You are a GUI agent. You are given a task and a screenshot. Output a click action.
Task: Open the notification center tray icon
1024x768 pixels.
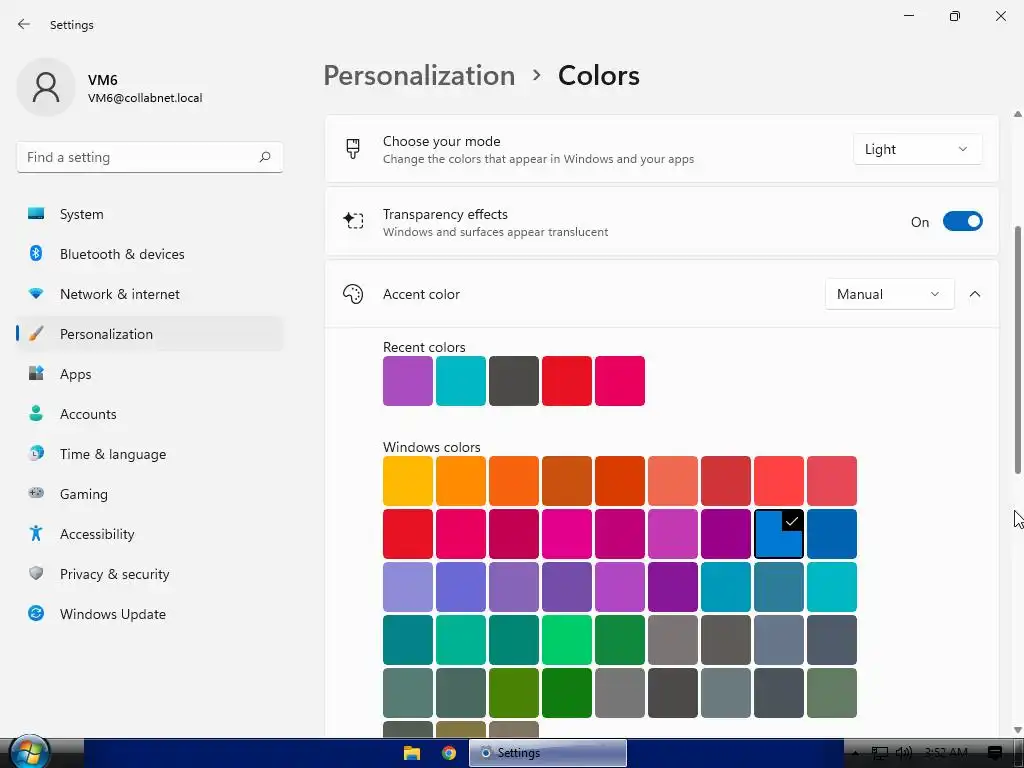coord(995,753)
